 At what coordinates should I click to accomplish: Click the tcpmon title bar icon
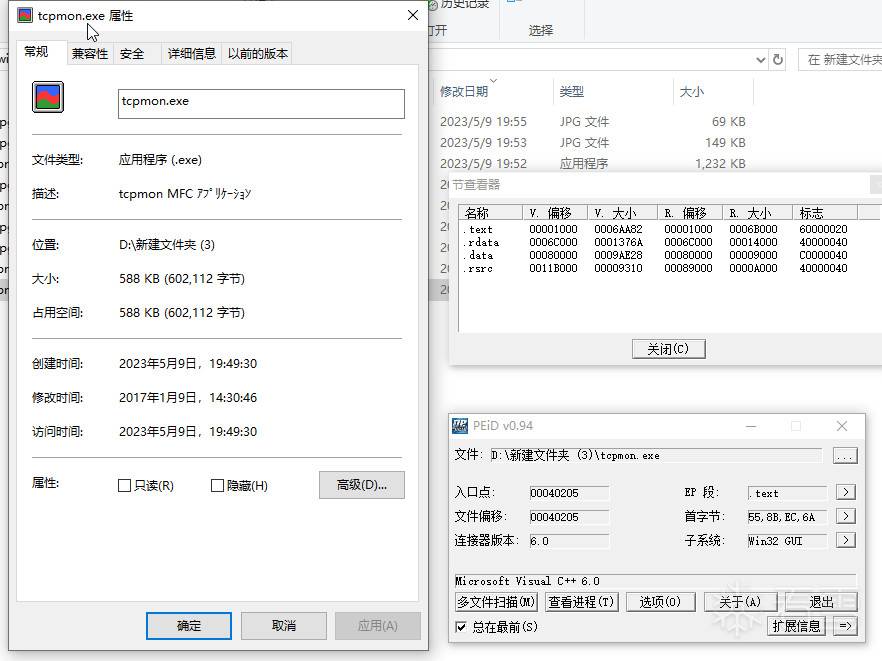pos(25,15)
